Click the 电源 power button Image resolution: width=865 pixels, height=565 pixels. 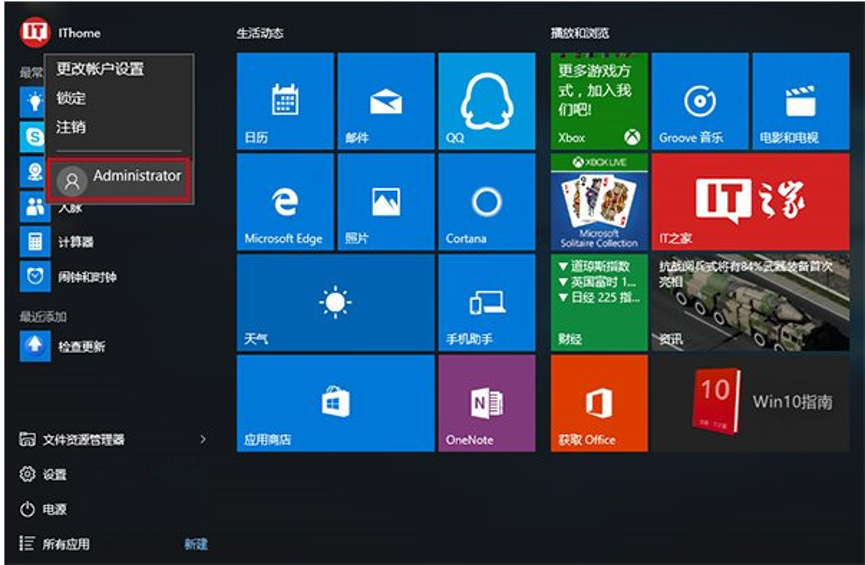click(44, 509)
